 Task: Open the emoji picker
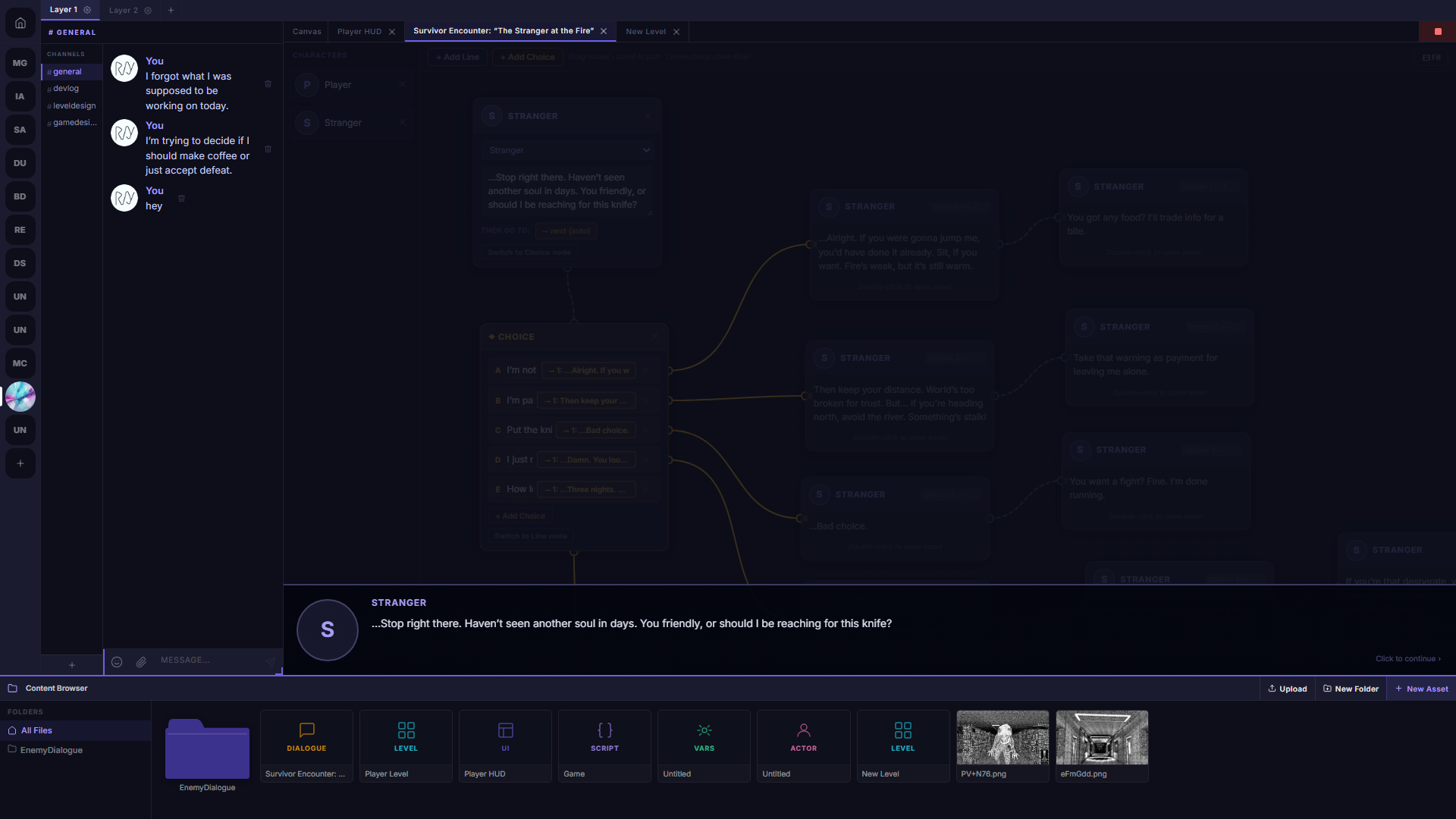point(117,661)
